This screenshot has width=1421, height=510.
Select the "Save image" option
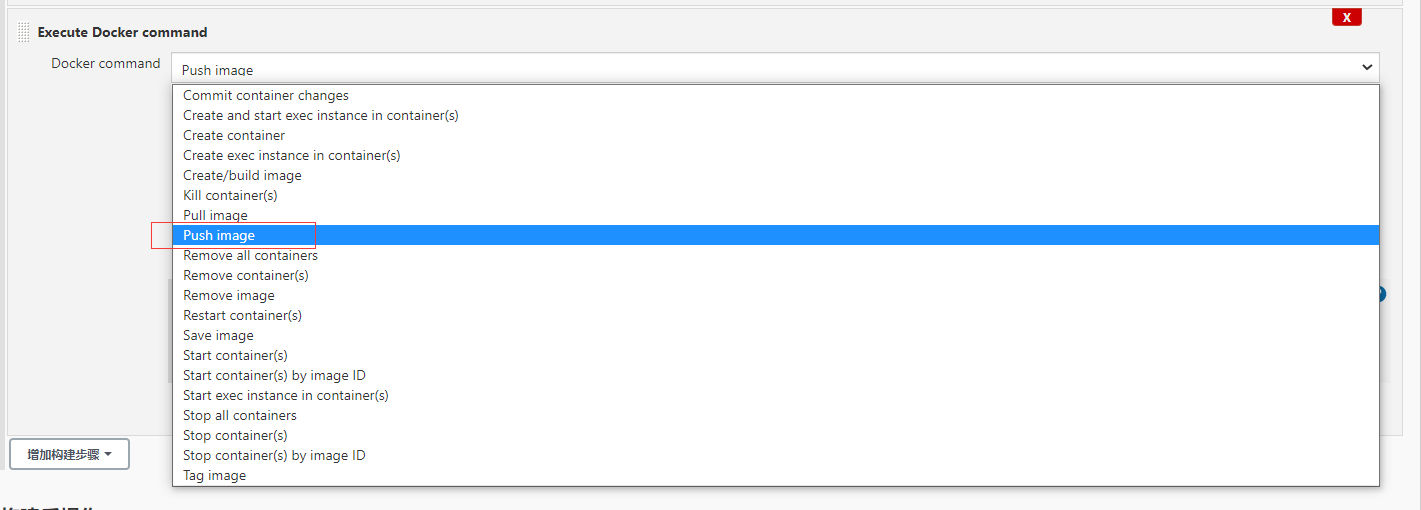pyautogui.click(x=218, y=336)
